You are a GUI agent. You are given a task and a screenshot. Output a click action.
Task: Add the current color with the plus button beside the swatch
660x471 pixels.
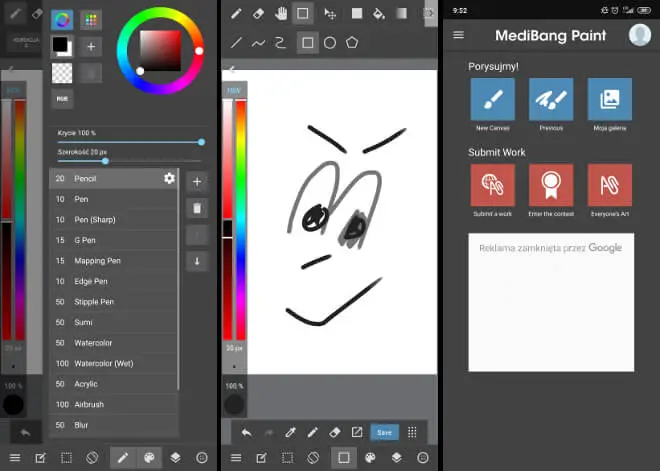click(x=91, y=46)
